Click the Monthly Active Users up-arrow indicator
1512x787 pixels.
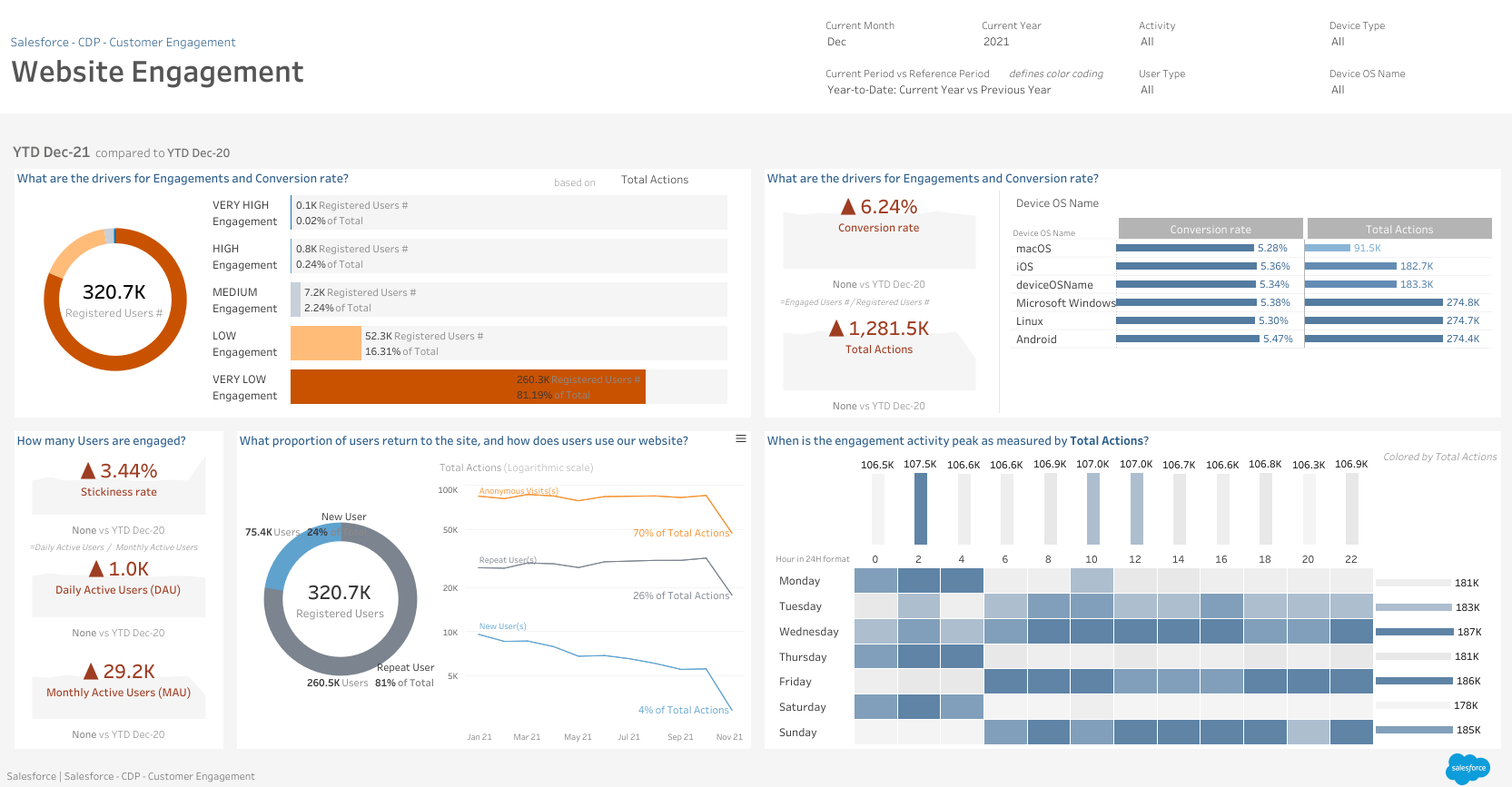click(91, 672)
